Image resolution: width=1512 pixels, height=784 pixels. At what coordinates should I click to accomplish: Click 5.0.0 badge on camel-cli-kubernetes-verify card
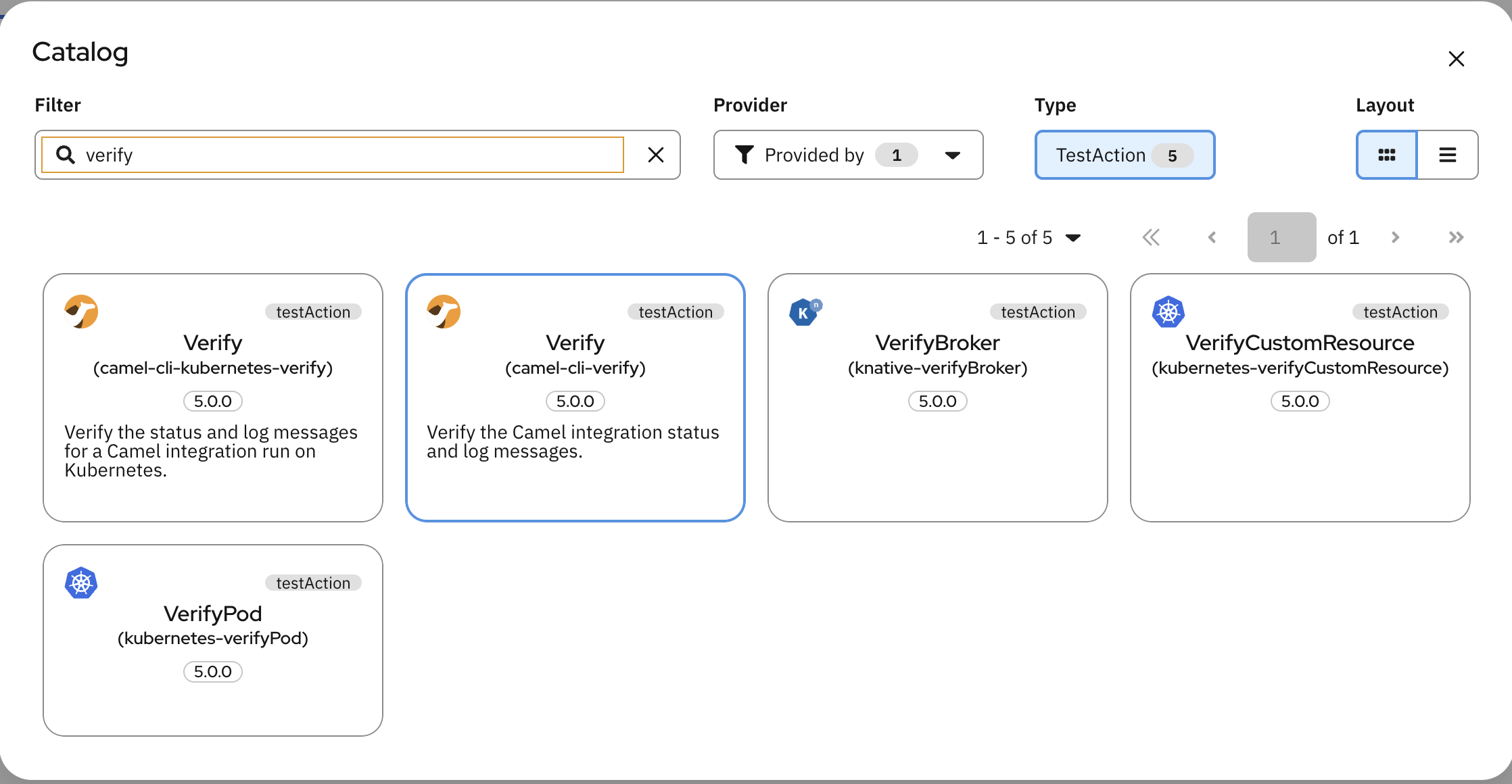[213, 401]
